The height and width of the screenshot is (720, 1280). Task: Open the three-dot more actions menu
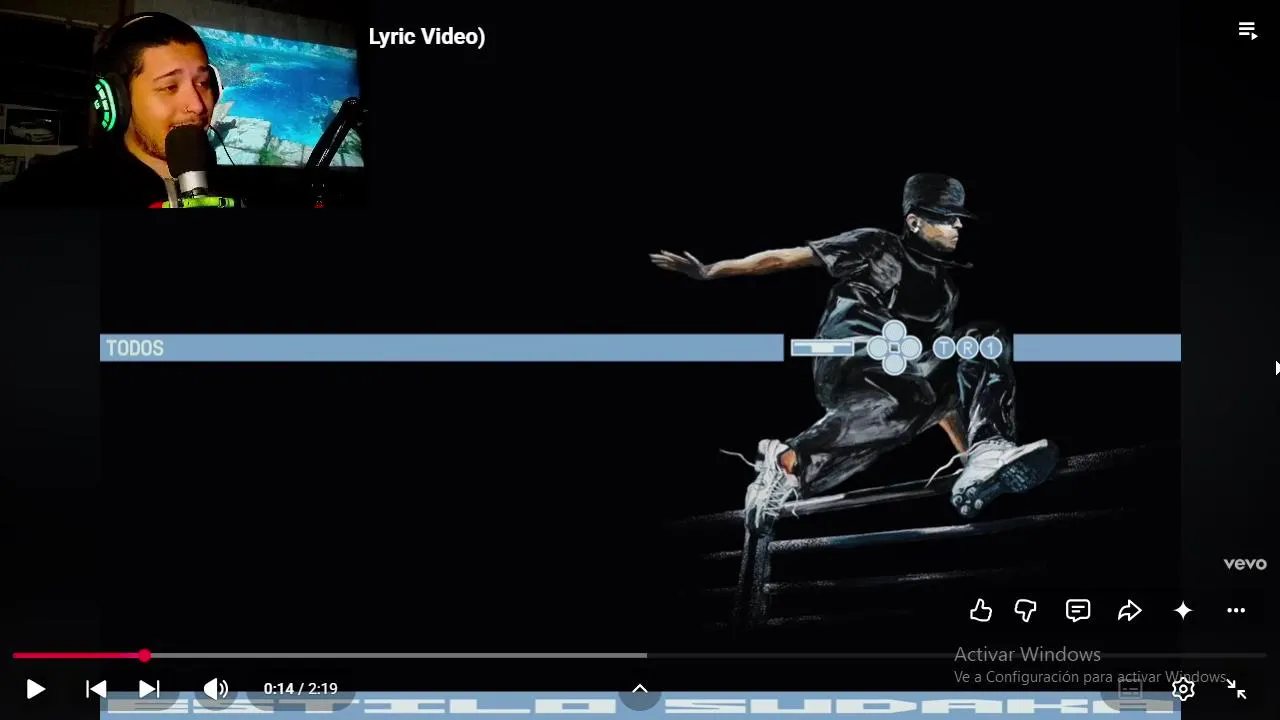click(x=1236, y=610)
